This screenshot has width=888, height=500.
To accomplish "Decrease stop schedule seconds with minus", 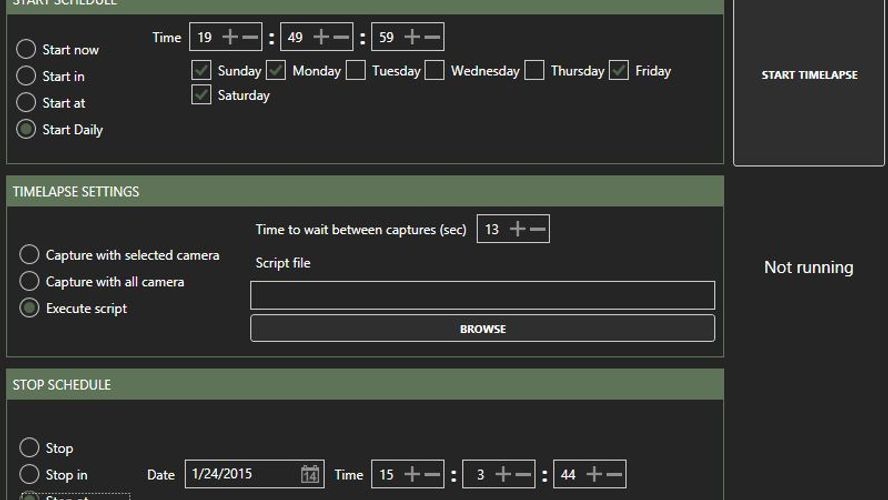I will [614, 474].
